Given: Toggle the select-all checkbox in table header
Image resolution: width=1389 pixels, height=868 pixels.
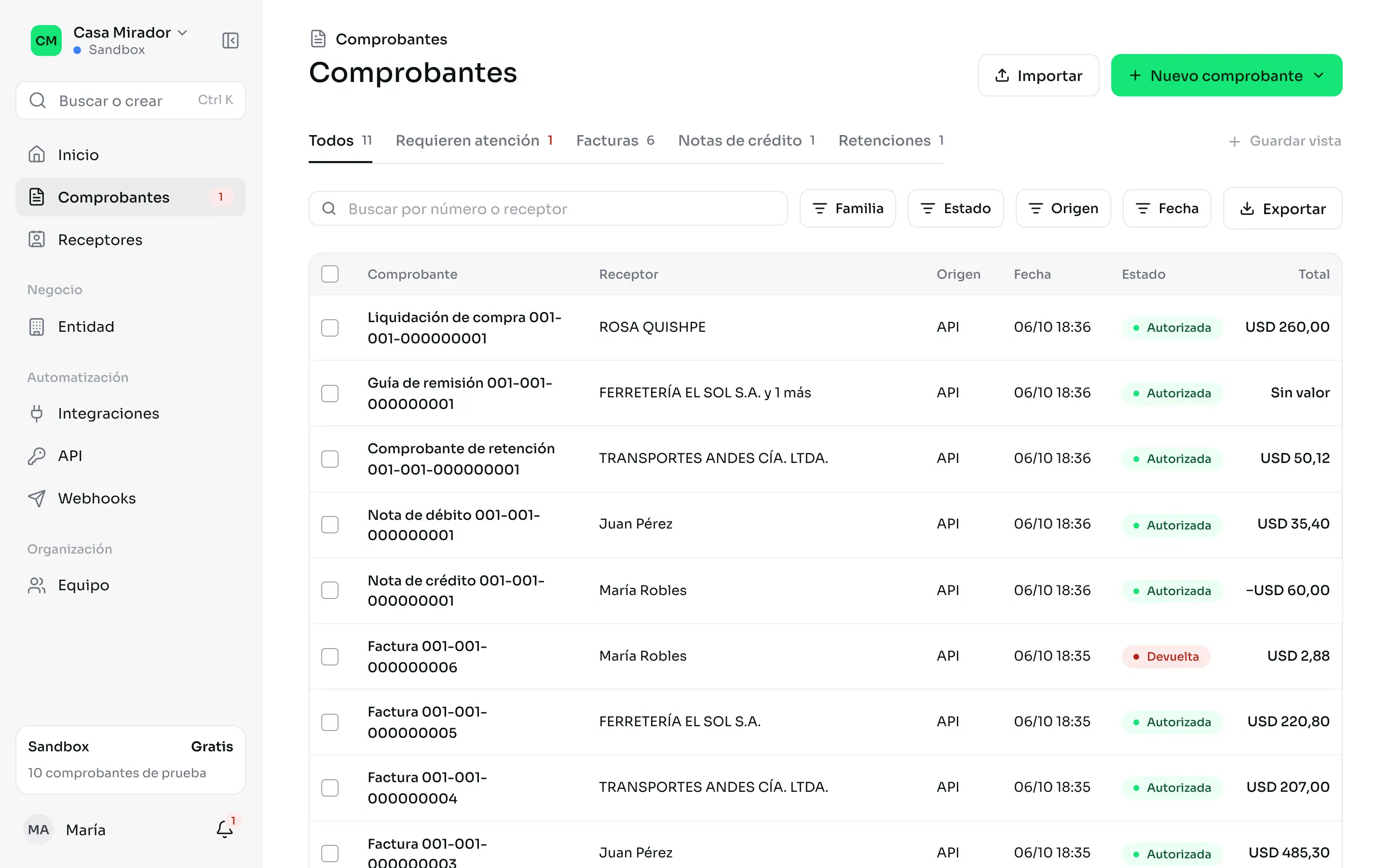Looking at the screenshot, I should [330, 274].
